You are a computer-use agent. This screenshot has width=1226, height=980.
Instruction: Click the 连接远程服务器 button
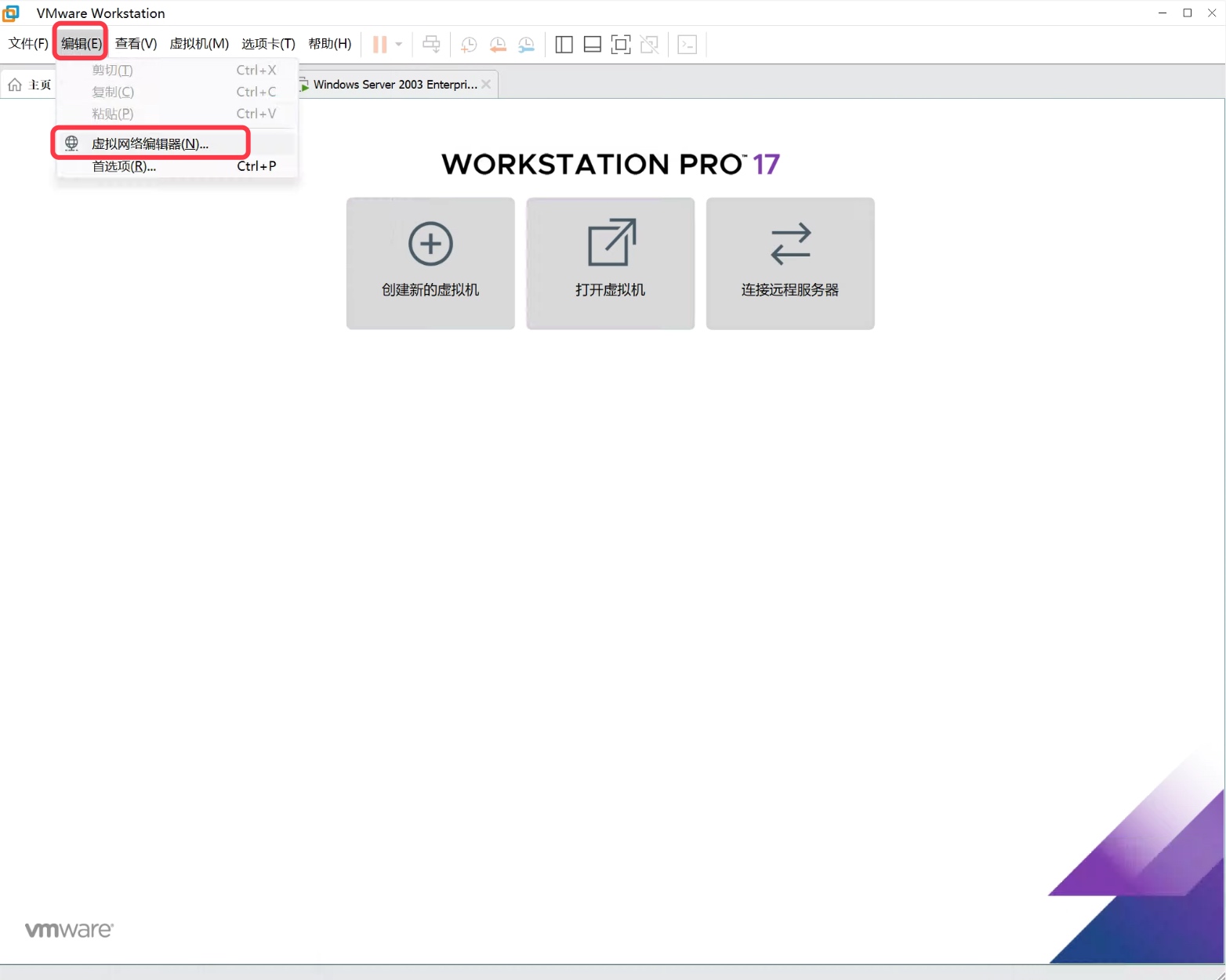pyautogui.click(x=790, y=263)
